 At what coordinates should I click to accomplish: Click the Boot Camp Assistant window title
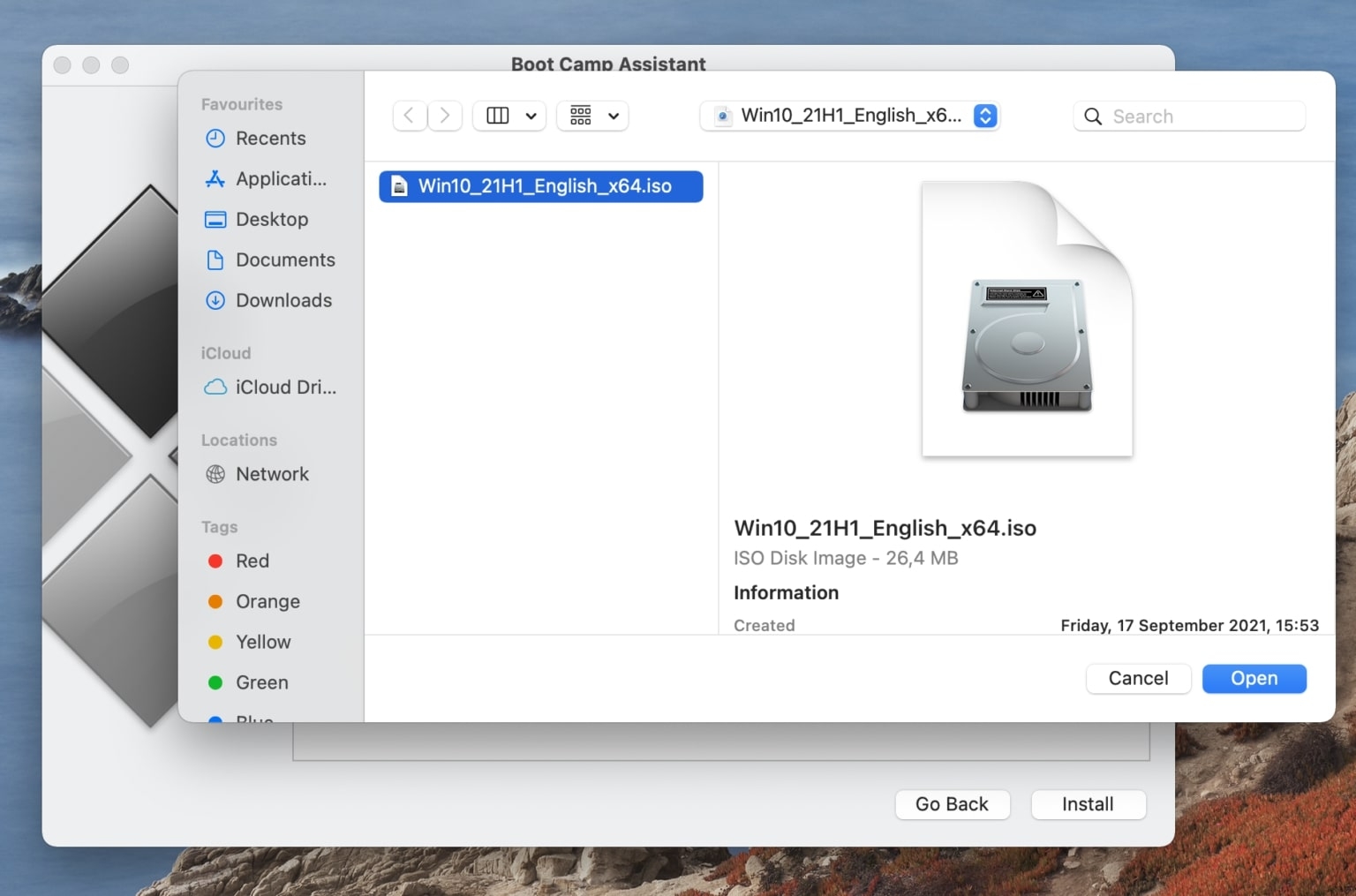[x=608, y=63]
